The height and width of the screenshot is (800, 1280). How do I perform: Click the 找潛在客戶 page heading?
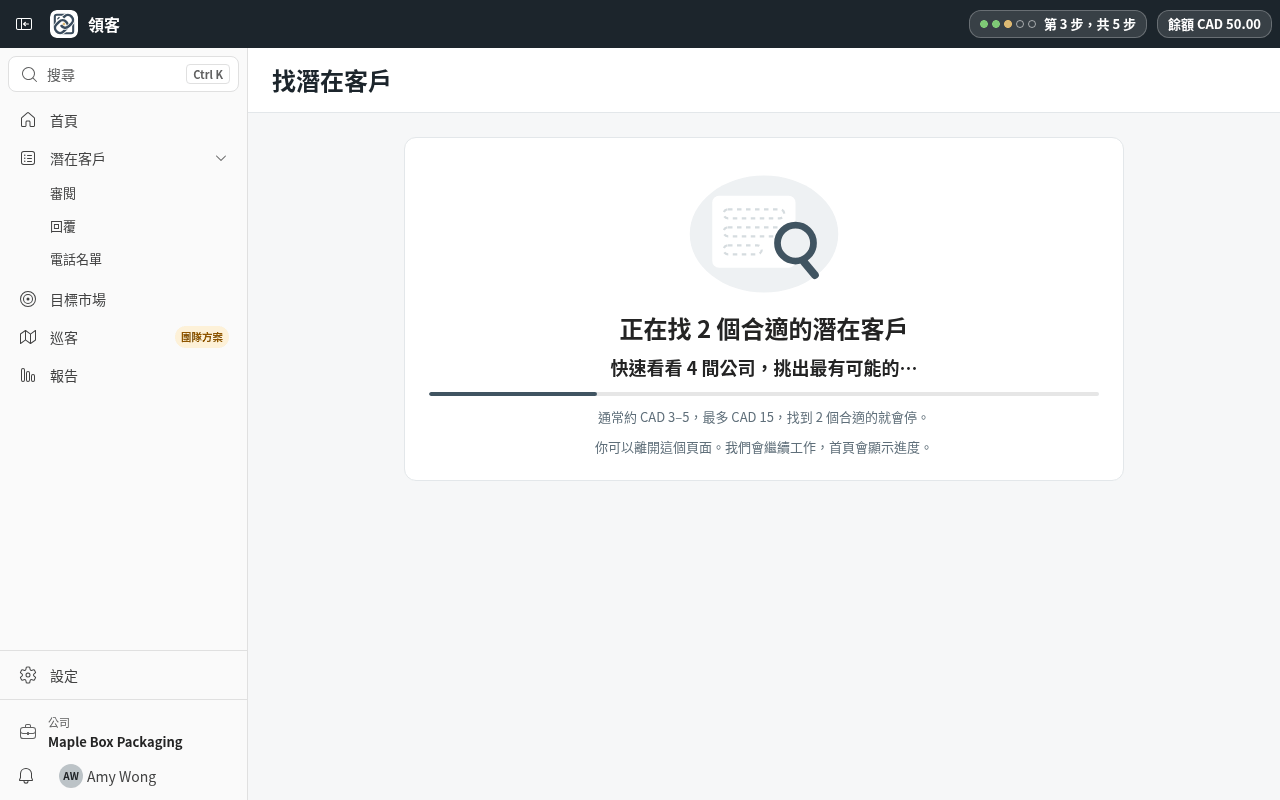[x=331, y=81]
